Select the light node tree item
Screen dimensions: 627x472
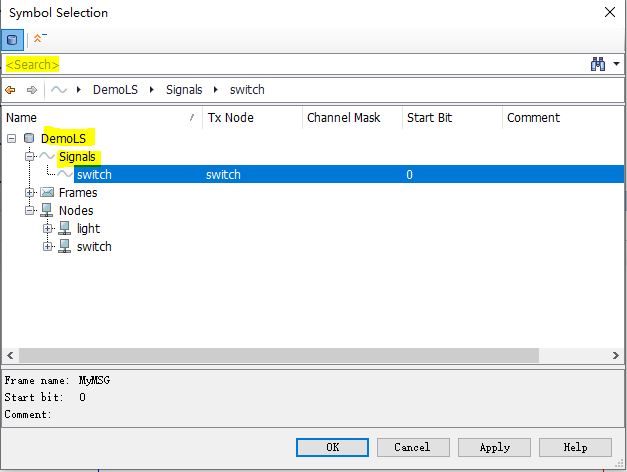(88, 228)
